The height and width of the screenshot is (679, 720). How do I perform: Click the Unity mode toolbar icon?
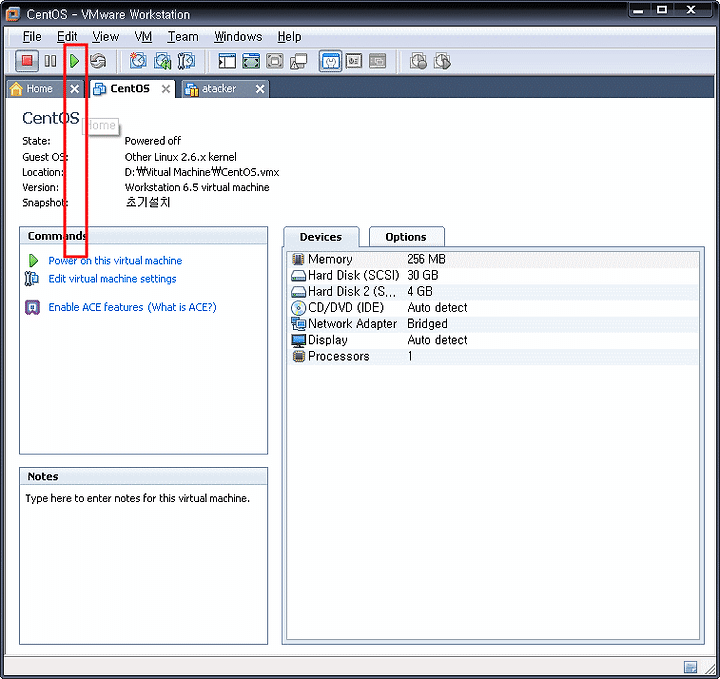pos(298,61)
